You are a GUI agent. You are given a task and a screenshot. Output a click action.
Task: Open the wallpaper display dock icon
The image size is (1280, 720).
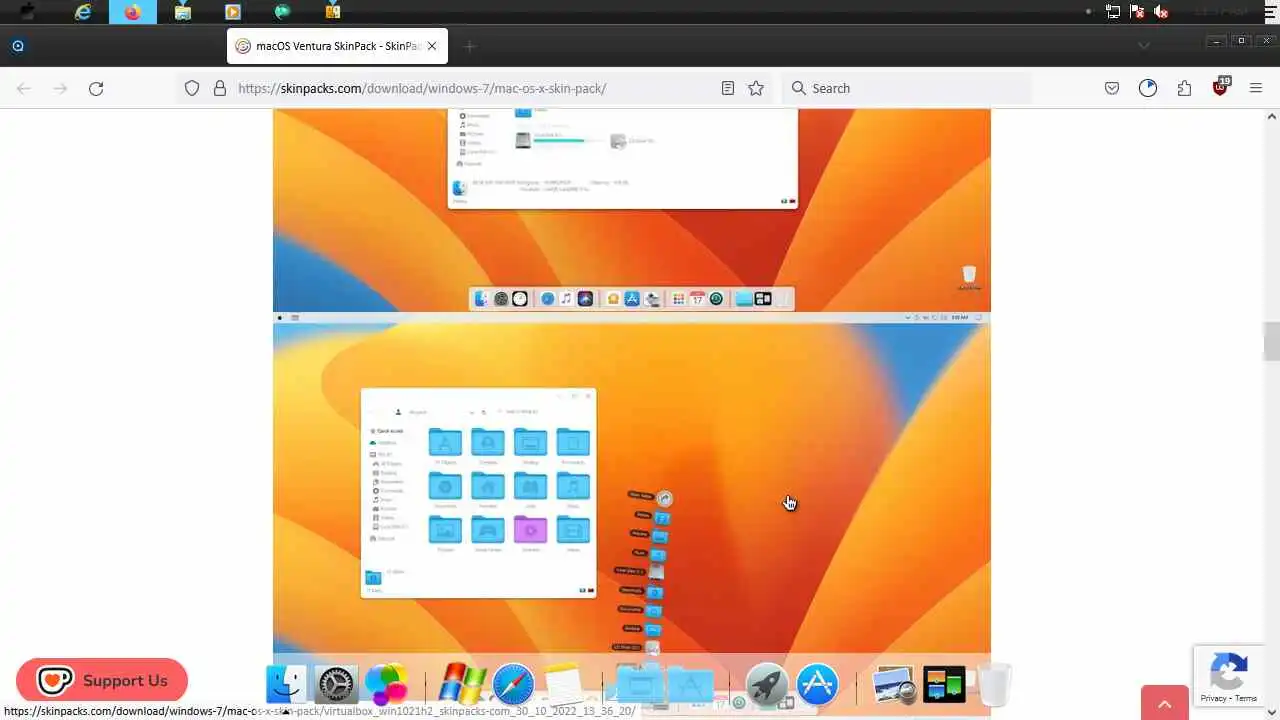click(944, 685)
